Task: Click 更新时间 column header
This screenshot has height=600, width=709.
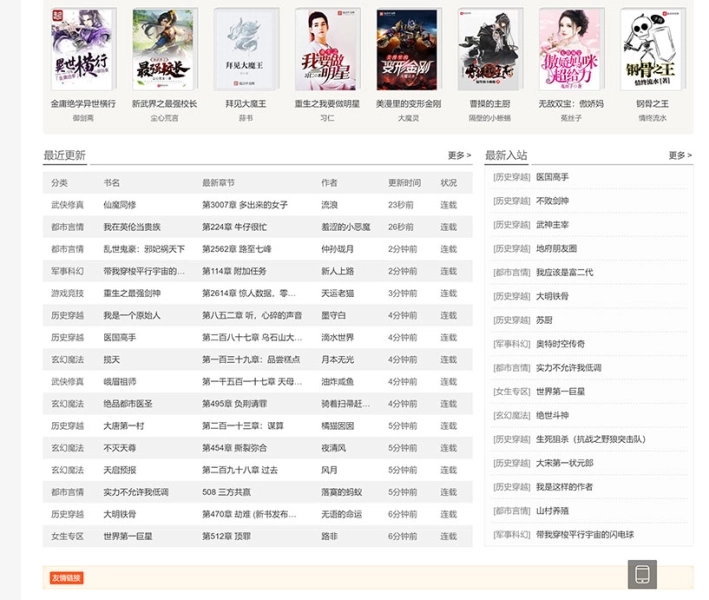Action: [x=405, y=183]
